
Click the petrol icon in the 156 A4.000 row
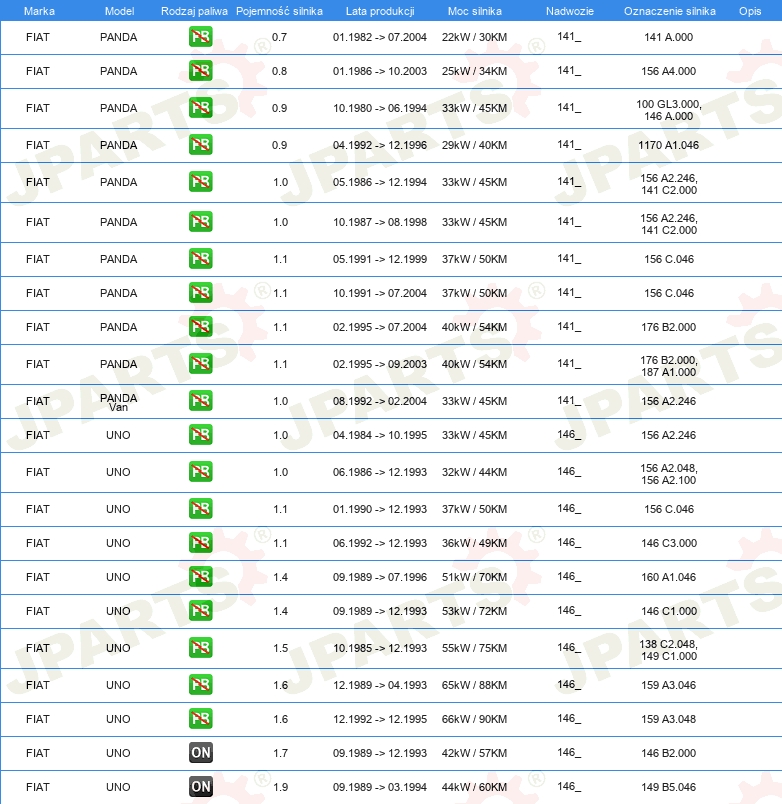[200, 71]
